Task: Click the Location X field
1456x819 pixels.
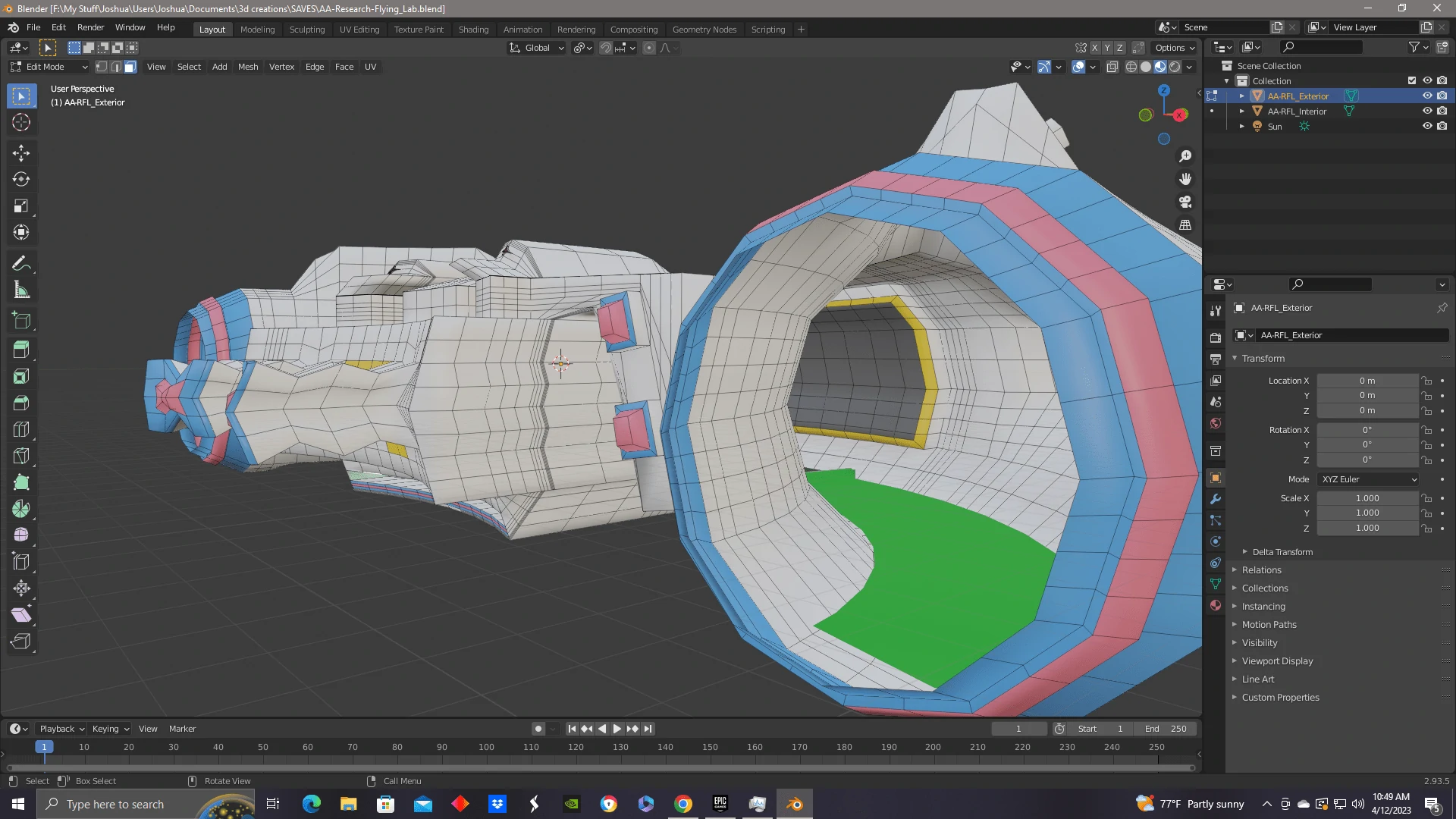Action: point(1367,381)
